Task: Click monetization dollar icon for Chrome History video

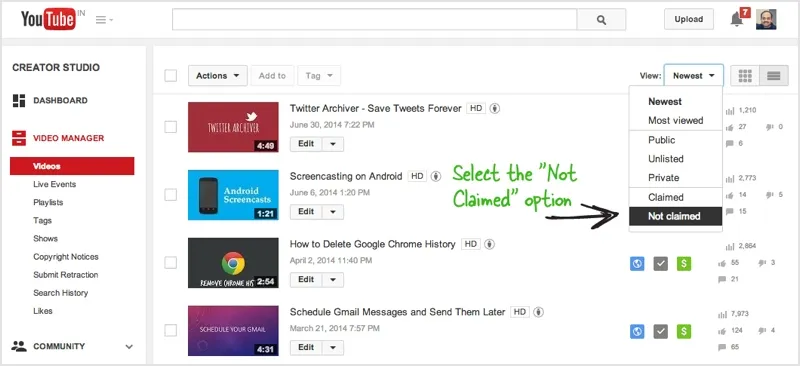Action: pyautogui.click(x=684, y=264)
